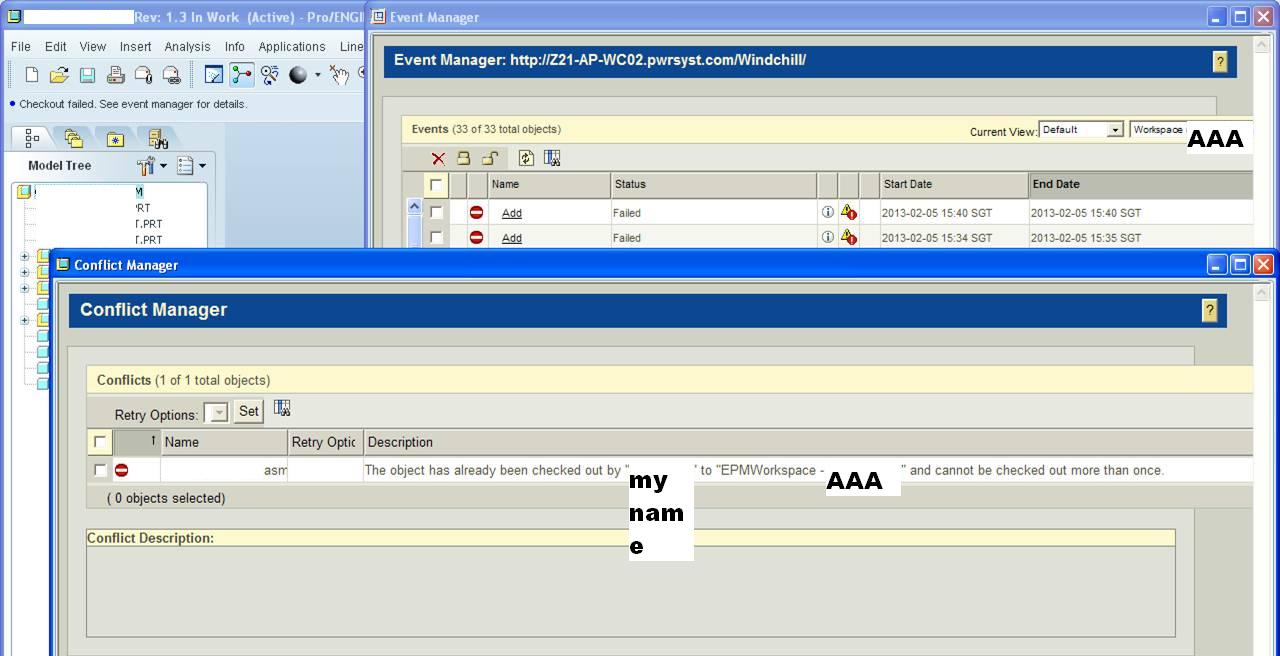Viewport: 1280px width, 656px height.
Task: Click 'Checkout failed' status message
Action: pyautogui.click(x=133, y=104)
